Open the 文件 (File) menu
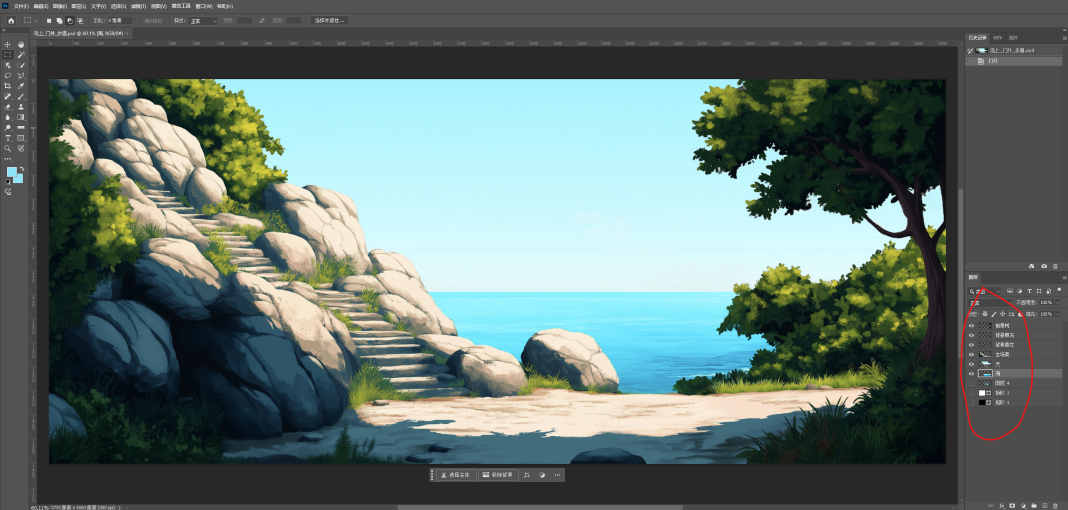 pos(21,6)
